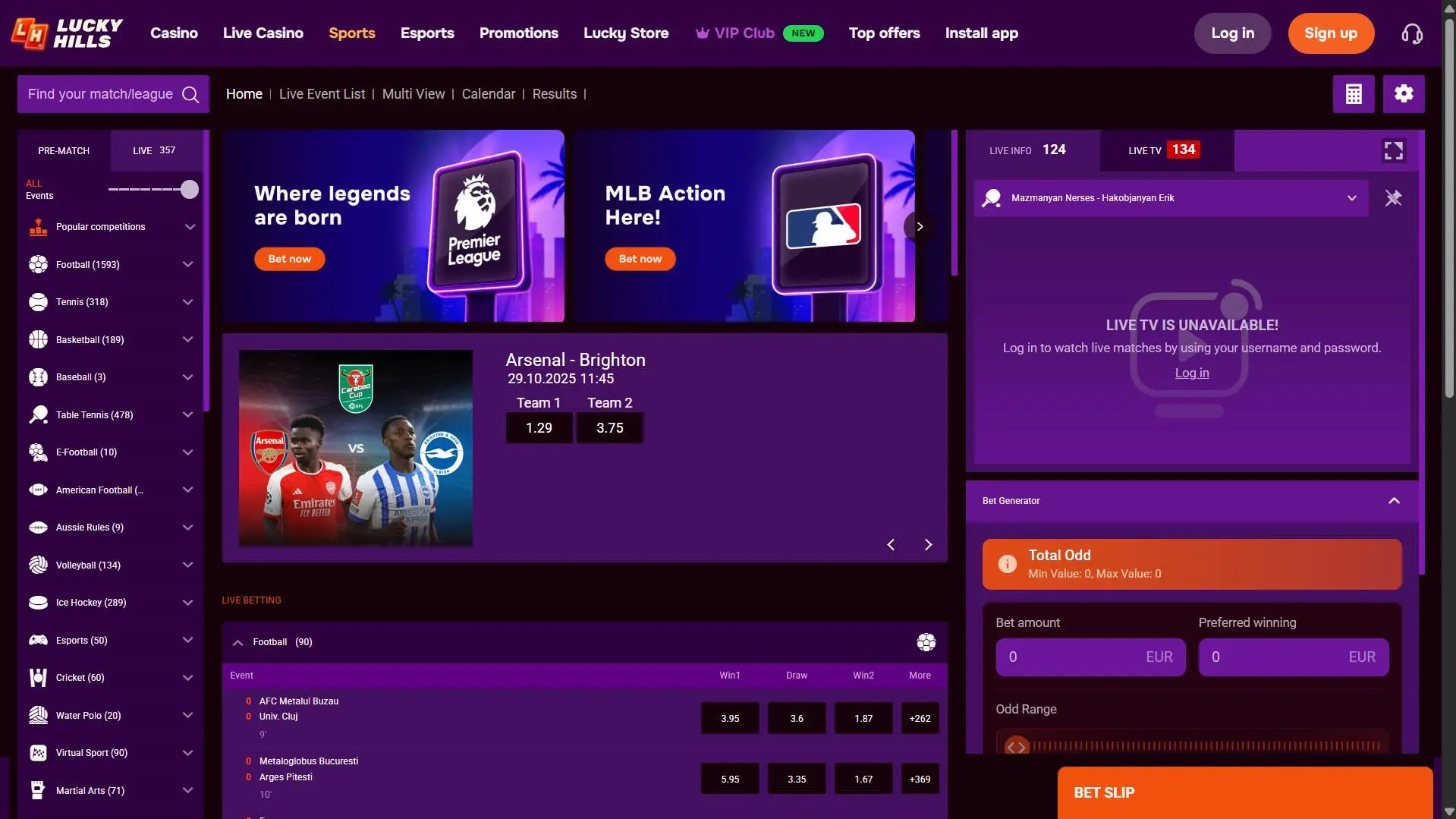This screenshot has height=819, width=1456.
Task: Open the Mazmanyan Nerses match dropdown
Action: coord(1351,198)
